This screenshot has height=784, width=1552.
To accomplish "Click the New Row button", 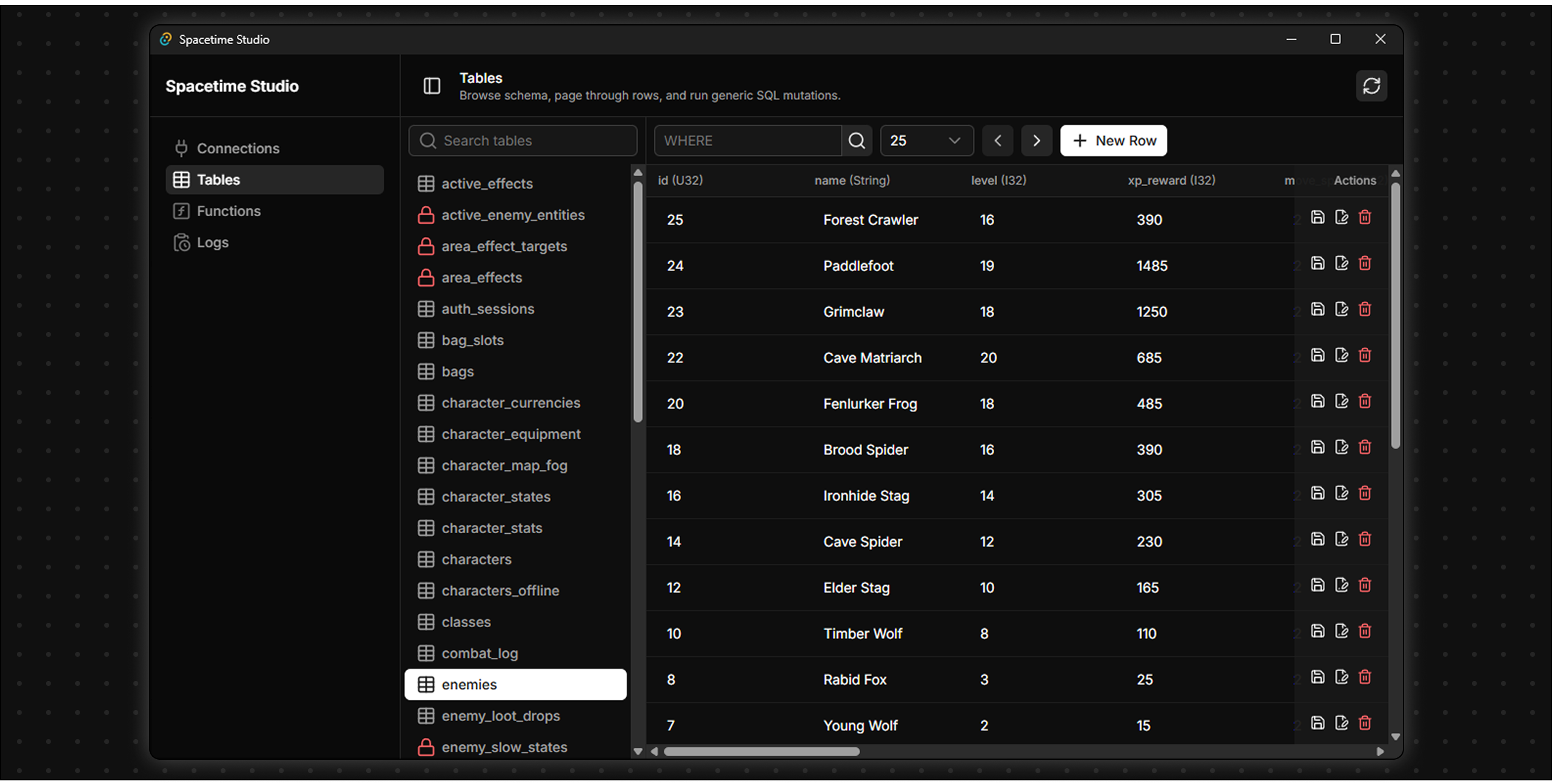I will [x=1113, y=141].
